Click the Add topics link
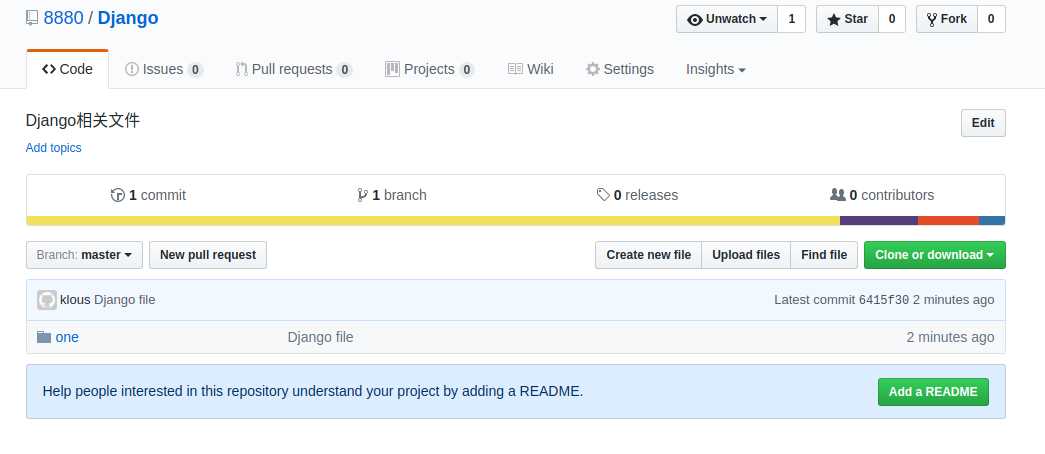The image size is (1045, 454). click(53, 148)
